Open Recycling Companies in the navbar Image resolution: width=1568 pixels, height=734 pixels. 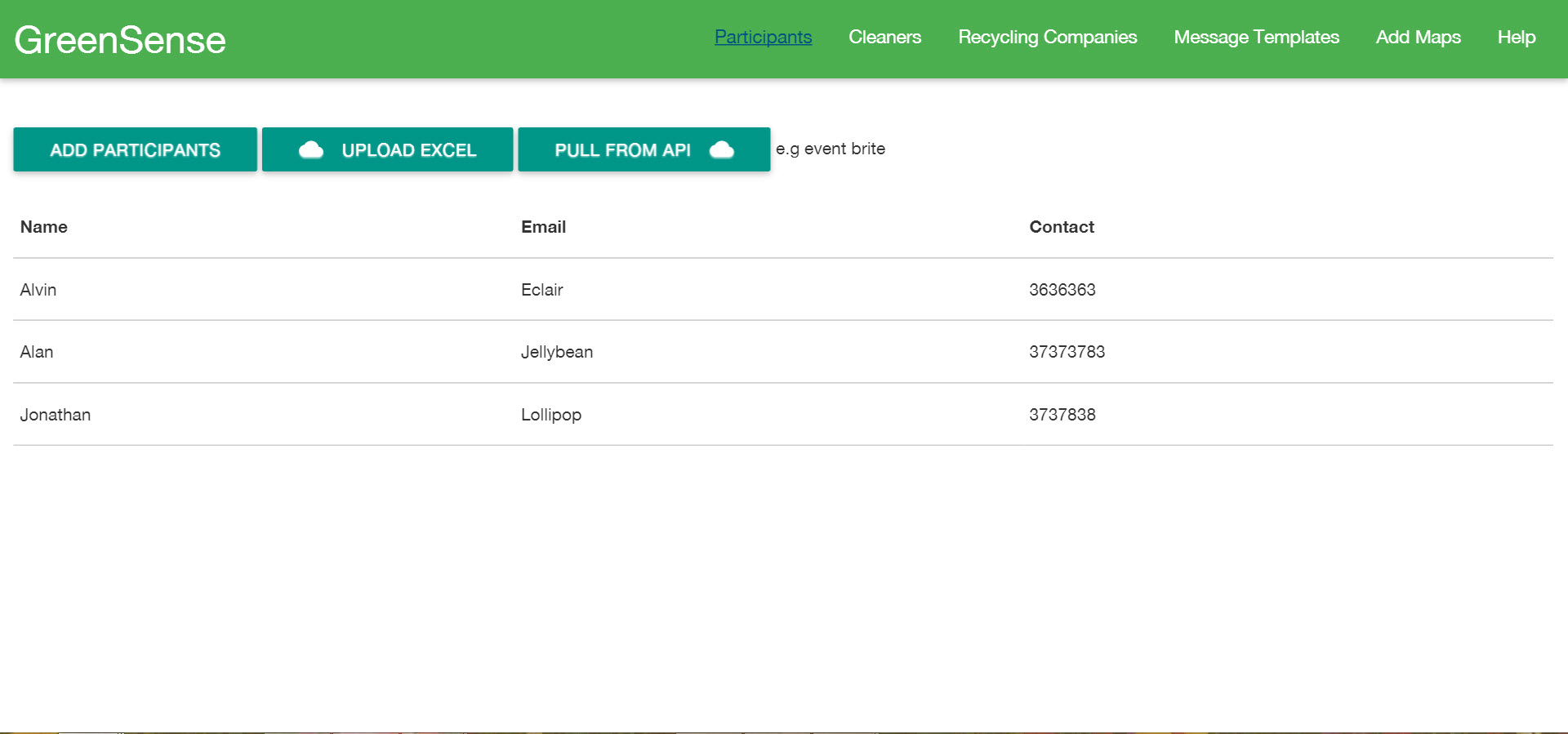click(1047, 37)
